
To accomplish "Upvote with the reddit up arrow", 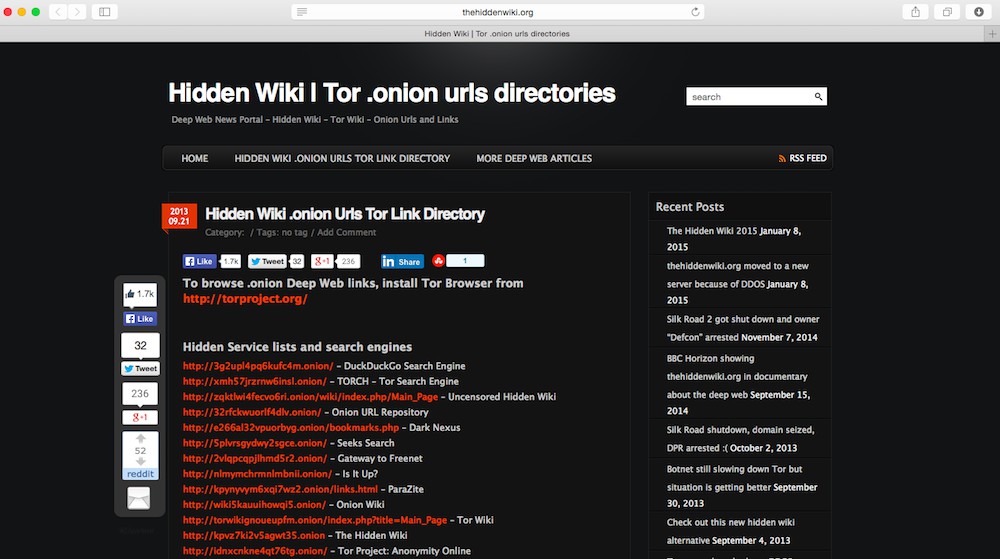I will pyautogui.click(x=140, y=439).
